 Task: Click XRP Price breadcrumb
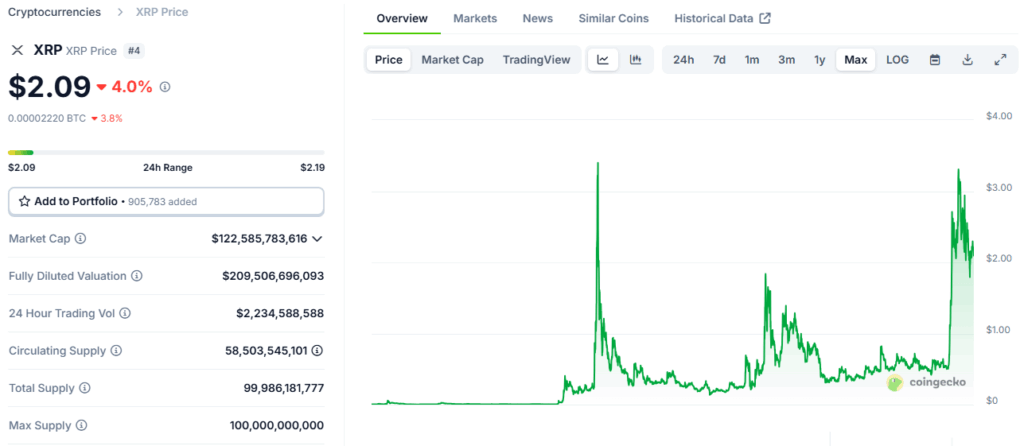pyautogui.click(x=162, y=12)
